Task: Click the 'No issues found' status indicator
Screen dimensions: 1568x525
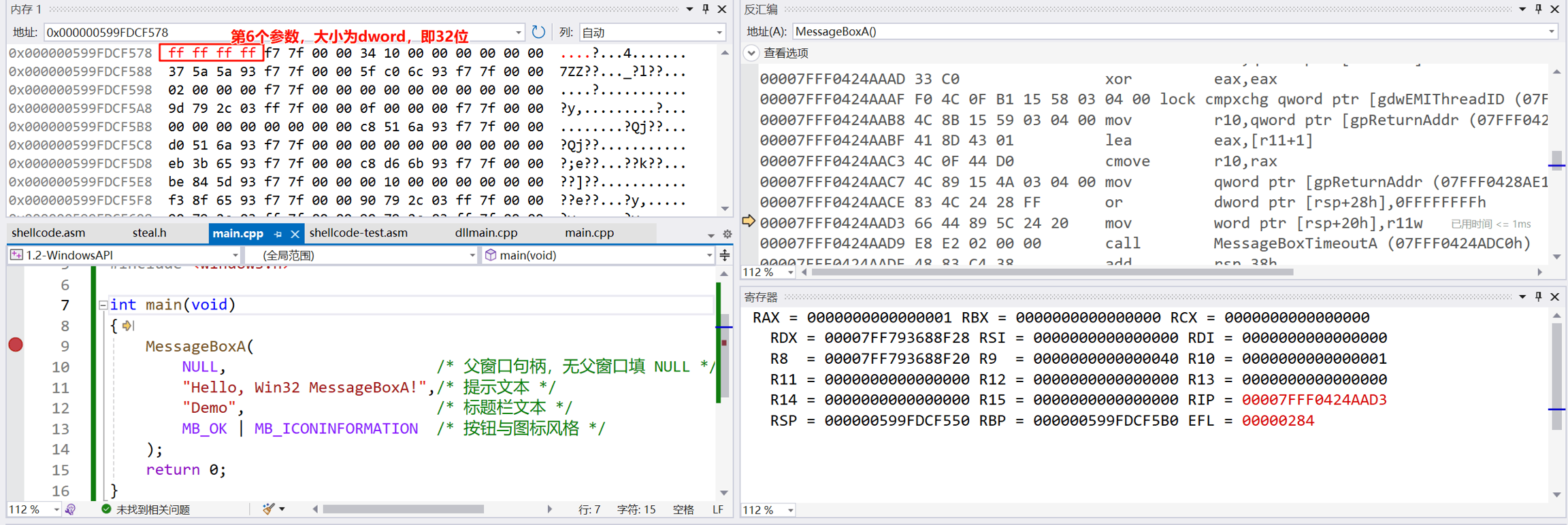Action: click(x=146, y=509)
